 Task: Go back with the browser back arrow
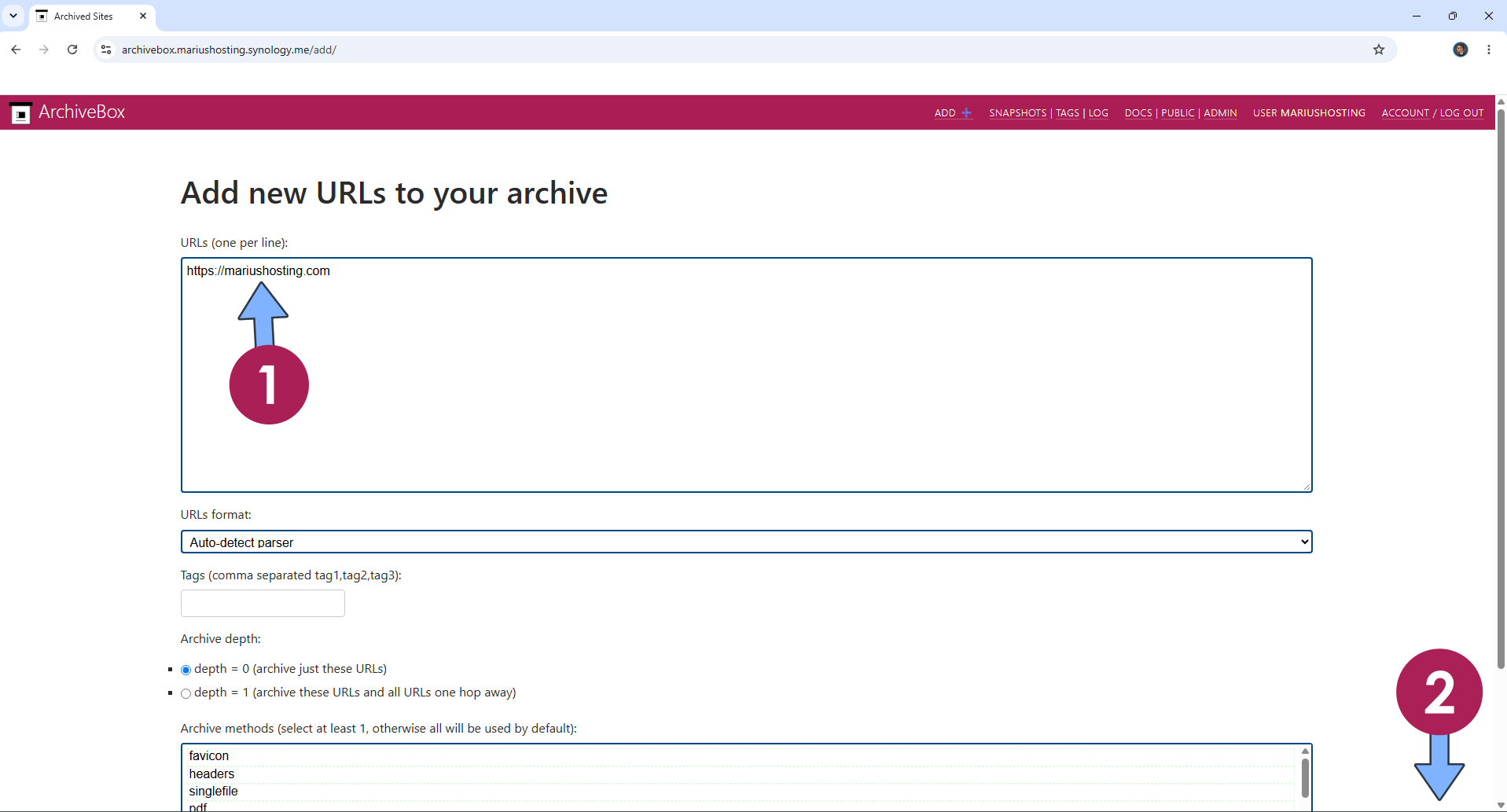tap(16, 50)
